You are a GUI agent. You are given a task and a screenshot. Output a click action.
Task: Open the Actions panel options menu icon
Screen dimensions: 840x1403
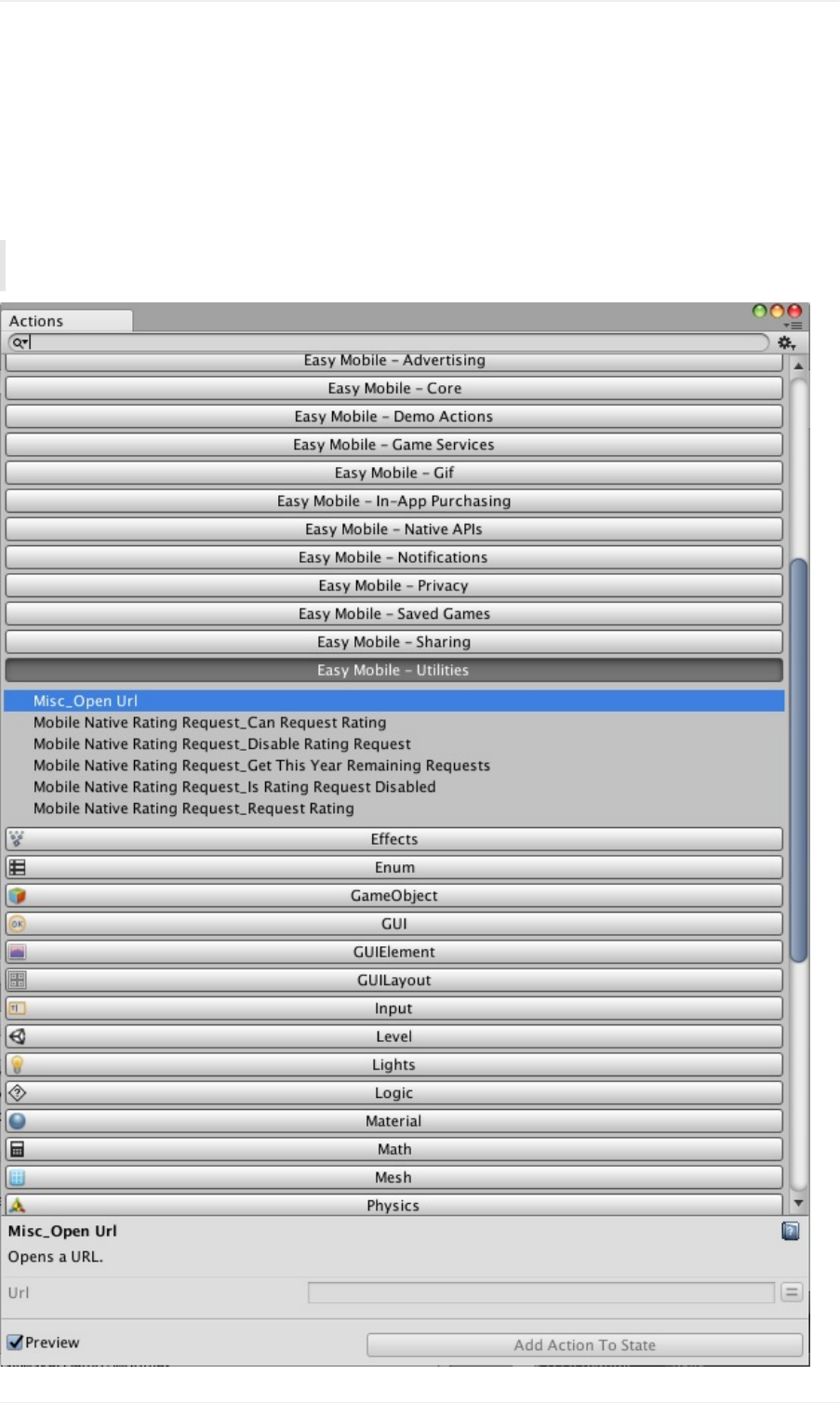[793, 326]
